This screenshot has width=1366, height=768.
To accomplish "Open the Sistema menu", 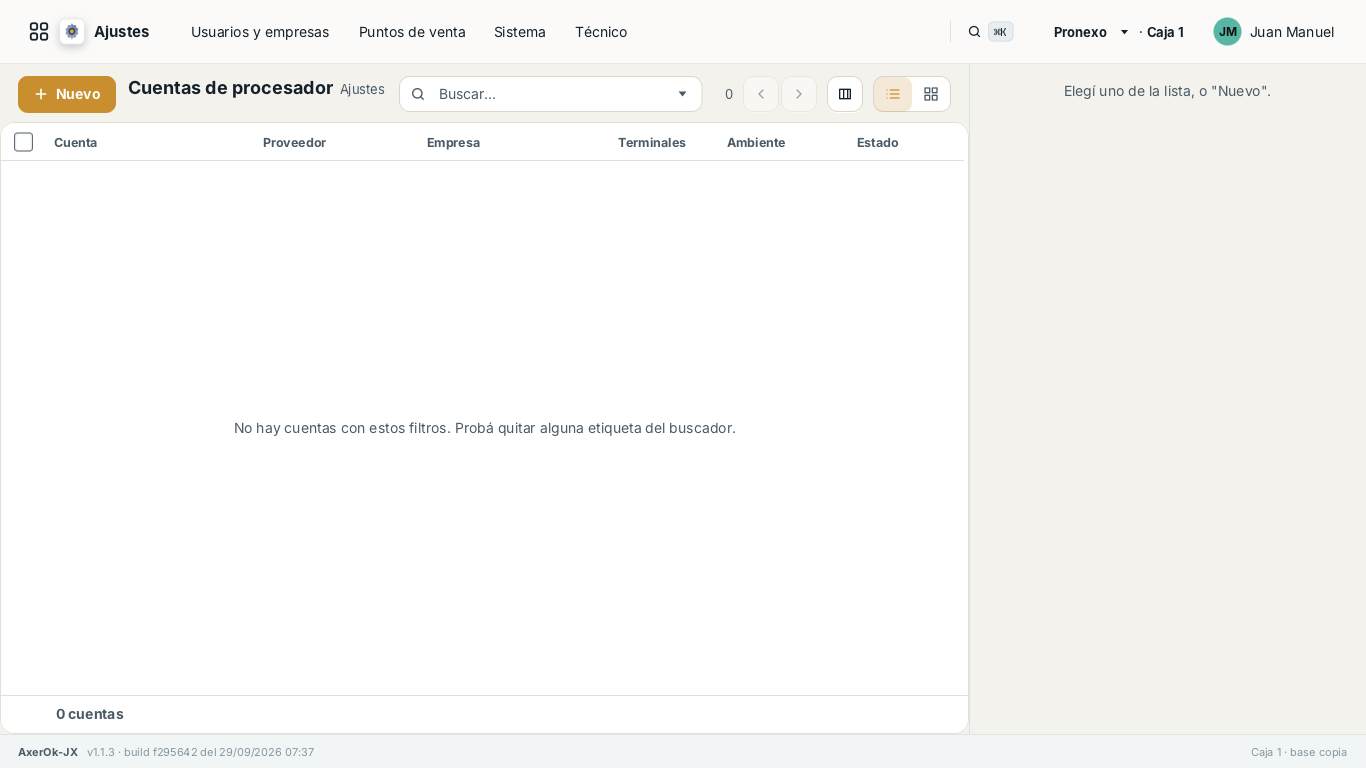I will click(520, 32).
